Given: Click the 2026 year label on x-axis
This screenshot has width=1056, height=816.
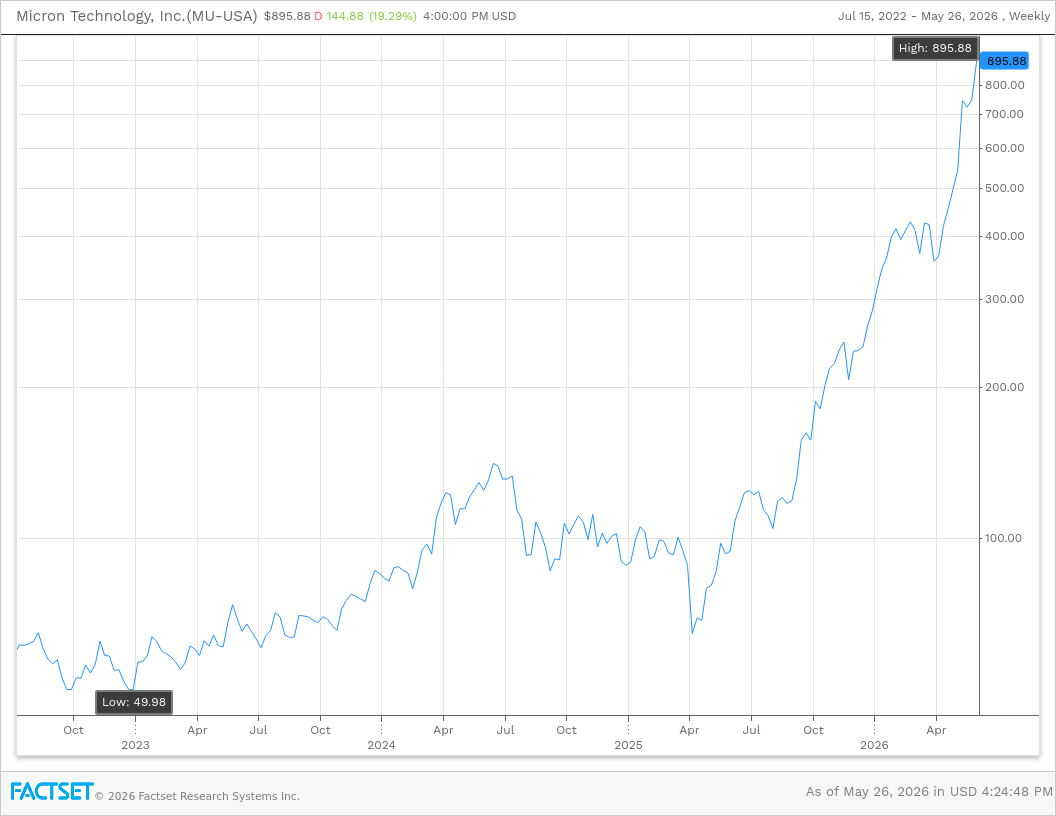Looking at the screenshot, I should point(874,745).
